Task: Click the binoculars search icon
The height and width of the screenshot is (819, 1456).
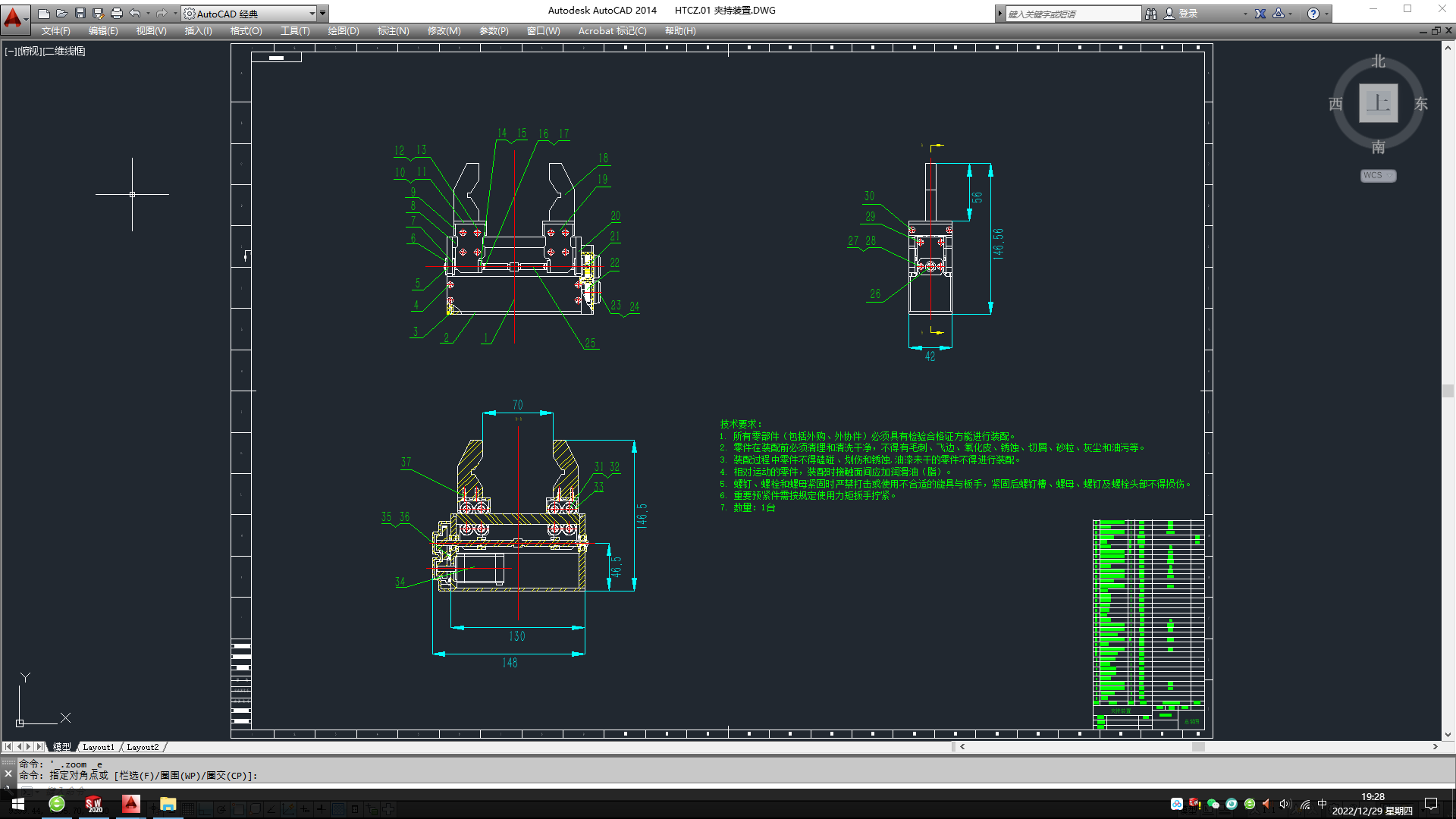Action: pyautogui.click(x=1151, y=14)
